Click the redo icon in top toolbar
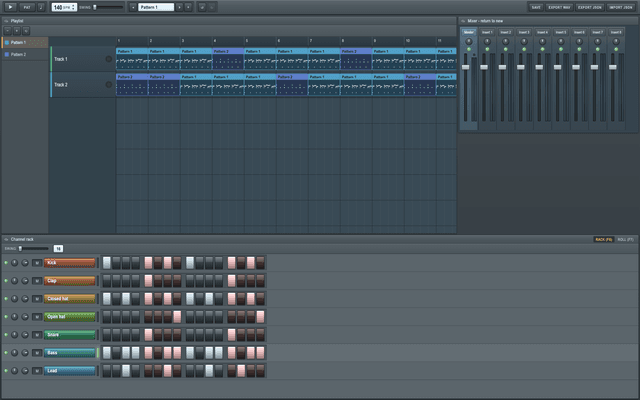Image resolution: width=640 pixels, height=400 pixels. point(212,7)
